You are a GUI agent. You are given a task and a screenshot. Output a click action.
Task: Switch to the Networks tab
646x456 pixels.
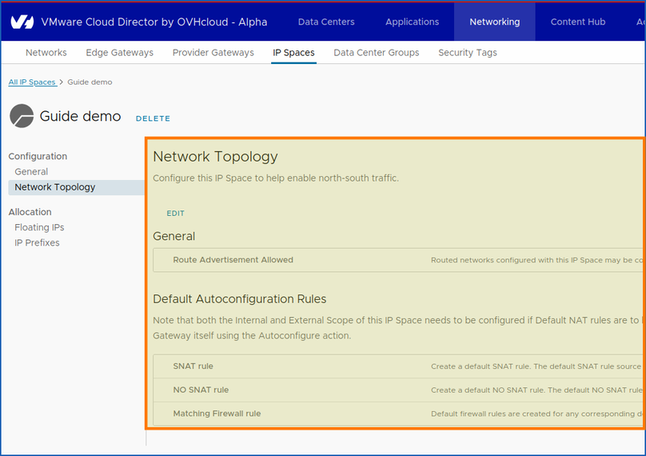pos(46,53)
